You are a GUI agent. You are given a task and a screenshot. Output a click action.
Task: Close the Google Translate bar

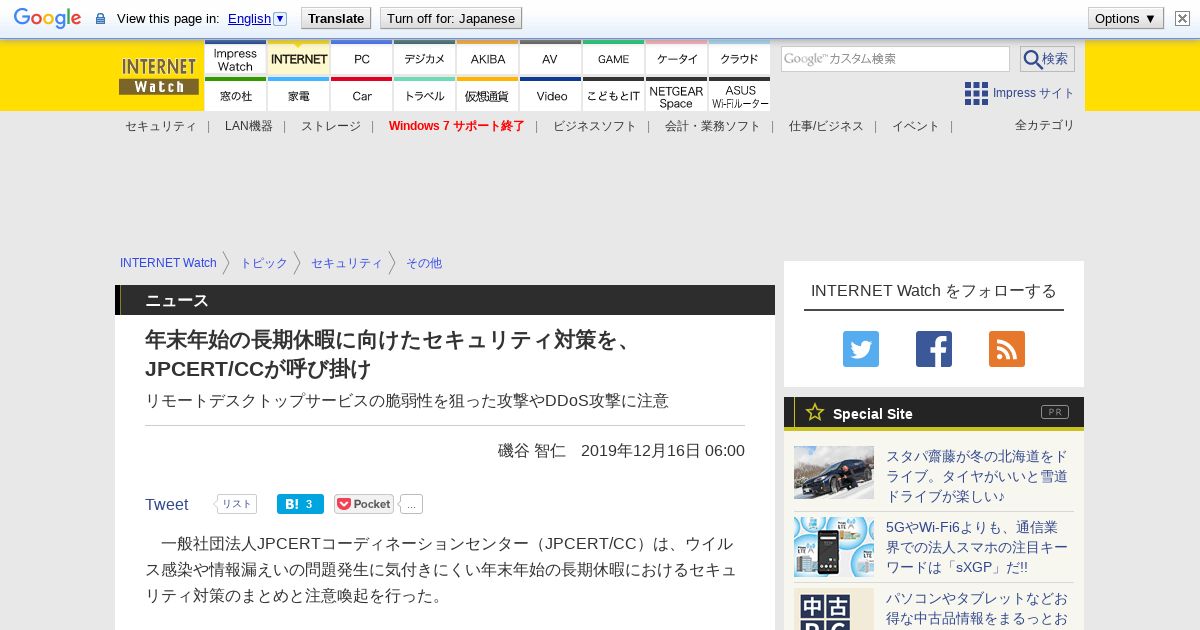(x=1182, y=18)
